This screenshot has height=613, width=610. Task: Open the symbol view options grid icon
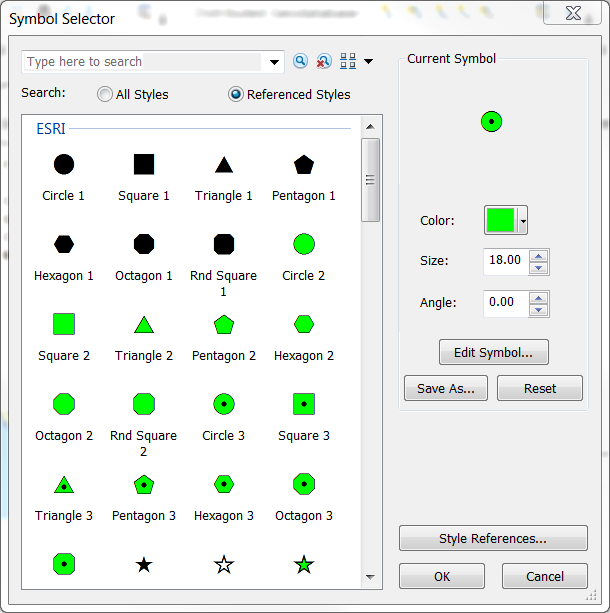(348, 61)
